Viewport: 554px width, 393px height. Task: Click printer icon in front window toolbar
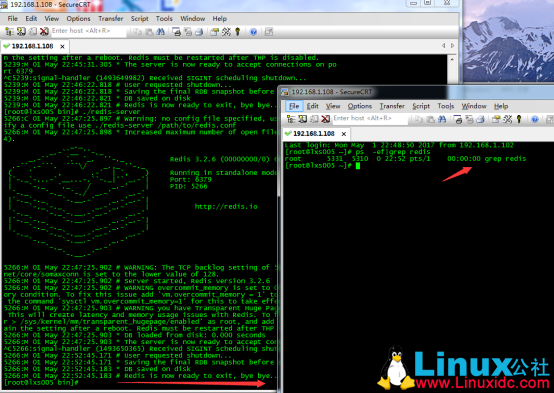(480, 119)
